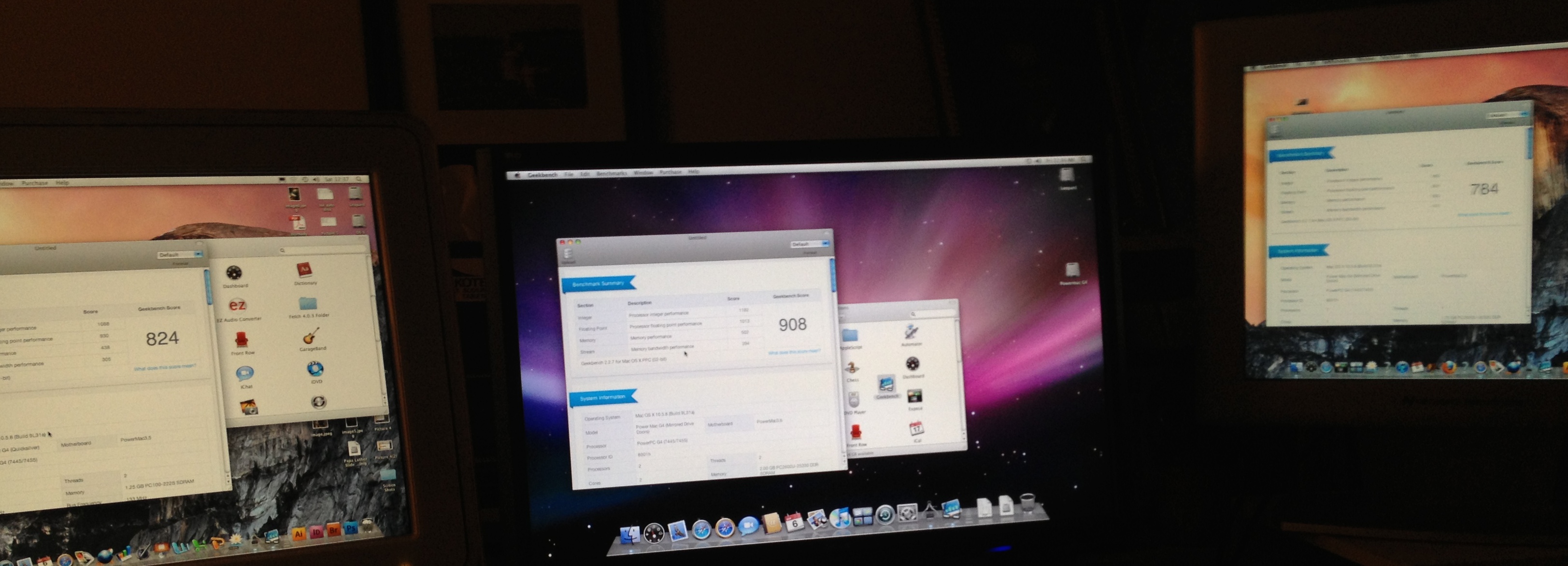The image size is (1568, 566).
Task: Launch iTunes from center monitor dock
Action: point(840,519)
